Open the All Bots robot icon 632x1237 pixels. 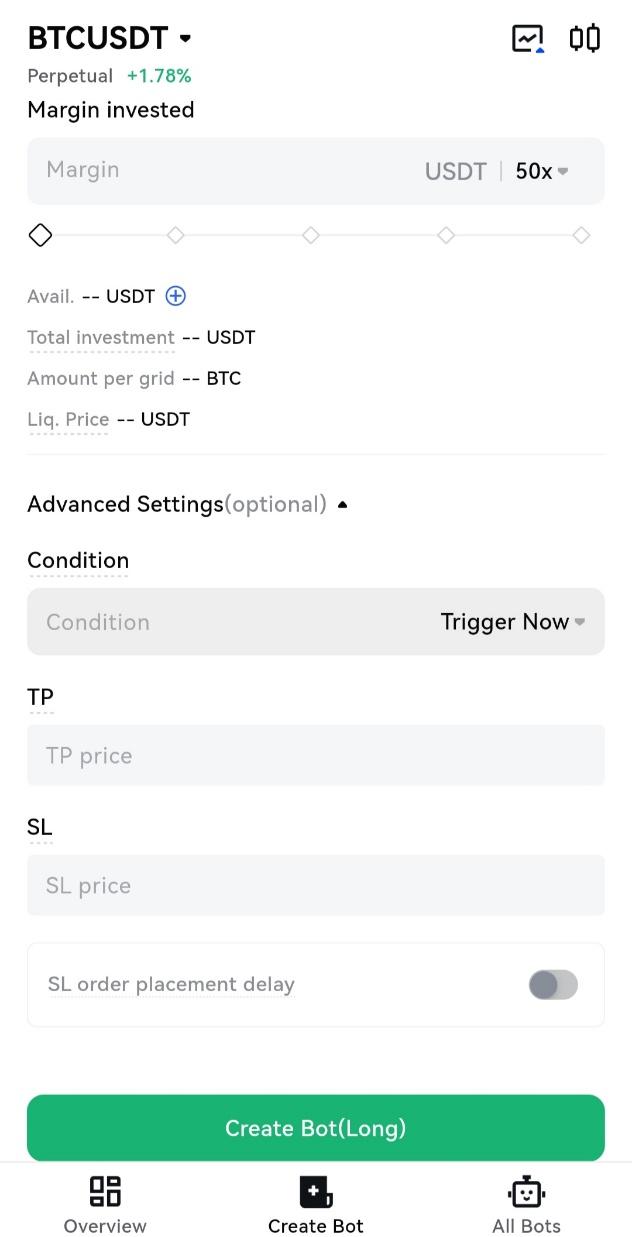[526, 1191]
